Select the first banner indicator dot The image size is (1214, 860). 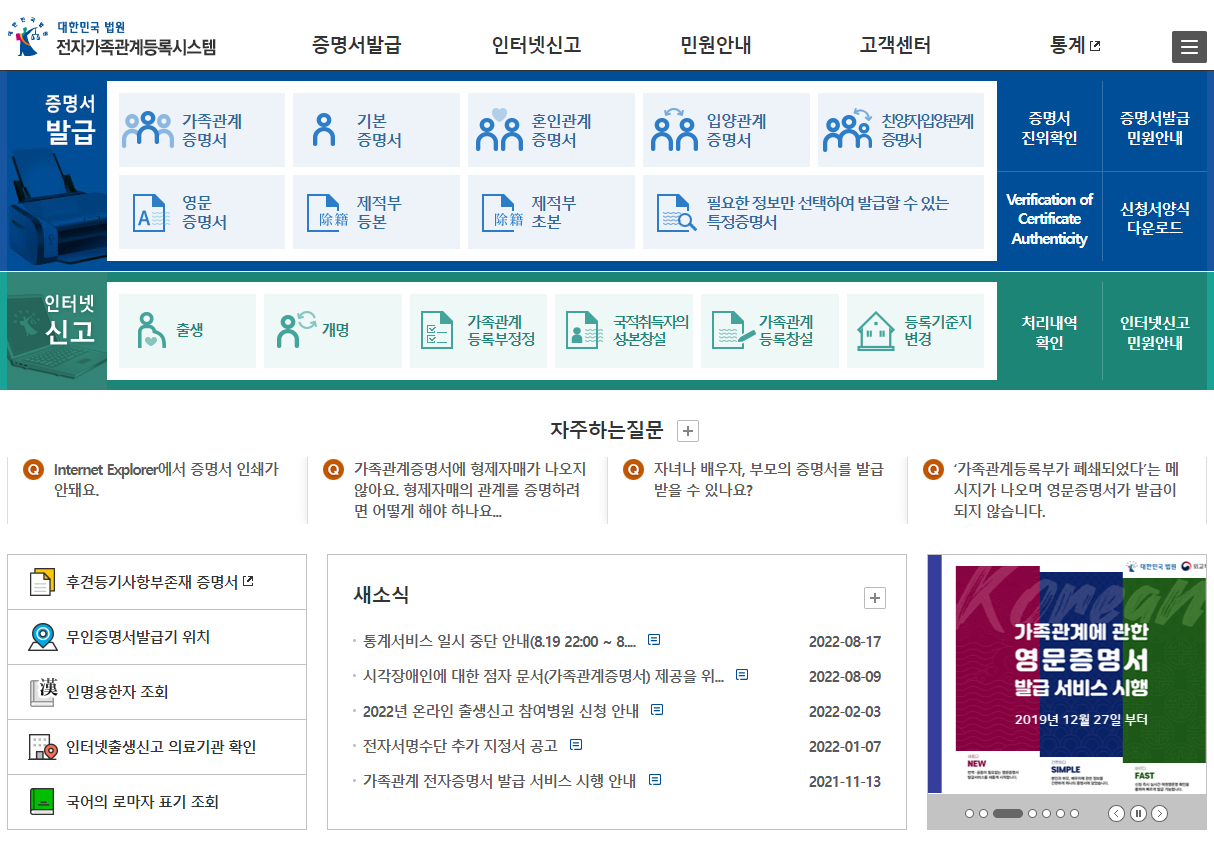click(969, 813)
